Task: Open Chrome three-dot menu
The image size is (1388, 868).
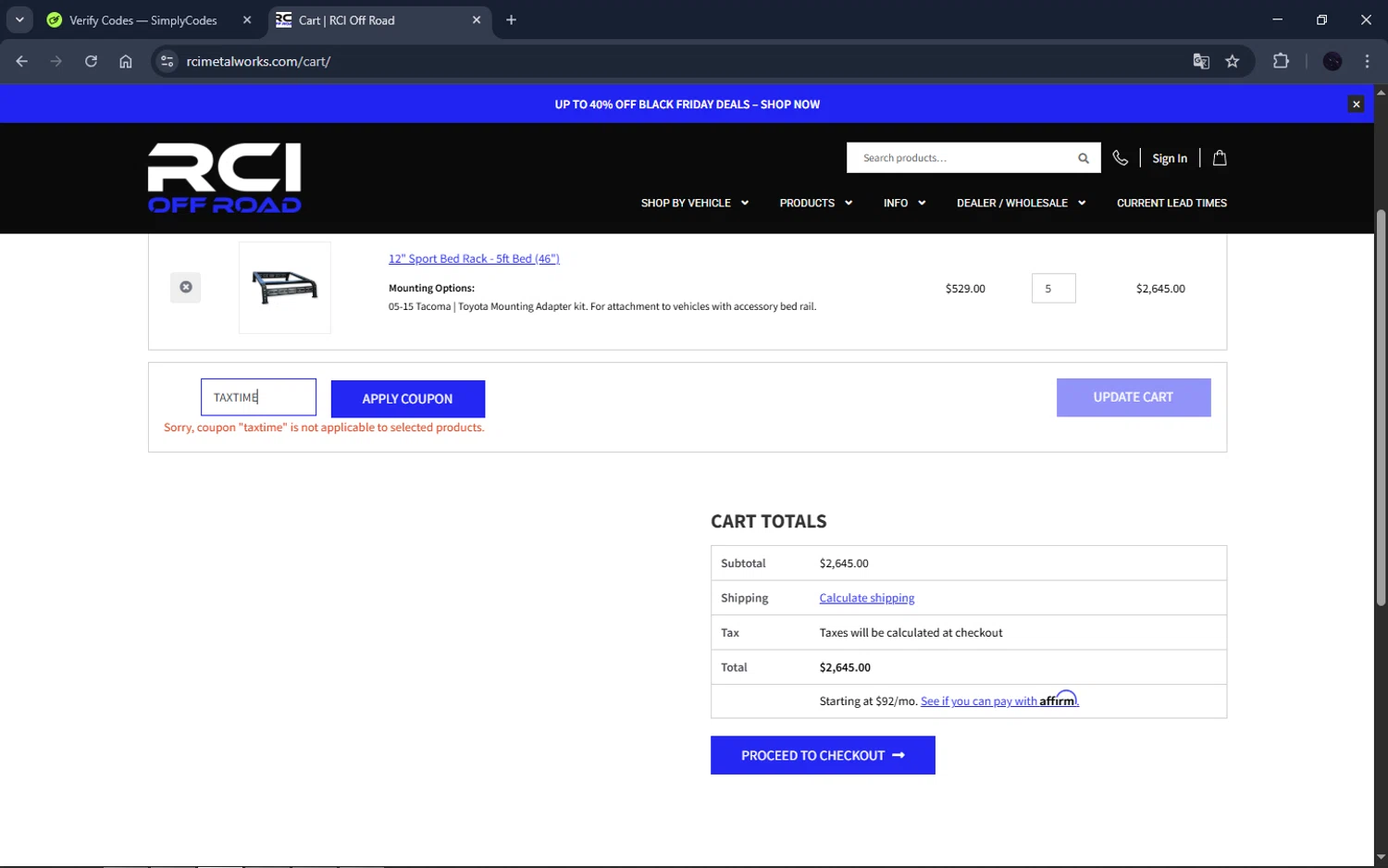Action: point(1367,61)
